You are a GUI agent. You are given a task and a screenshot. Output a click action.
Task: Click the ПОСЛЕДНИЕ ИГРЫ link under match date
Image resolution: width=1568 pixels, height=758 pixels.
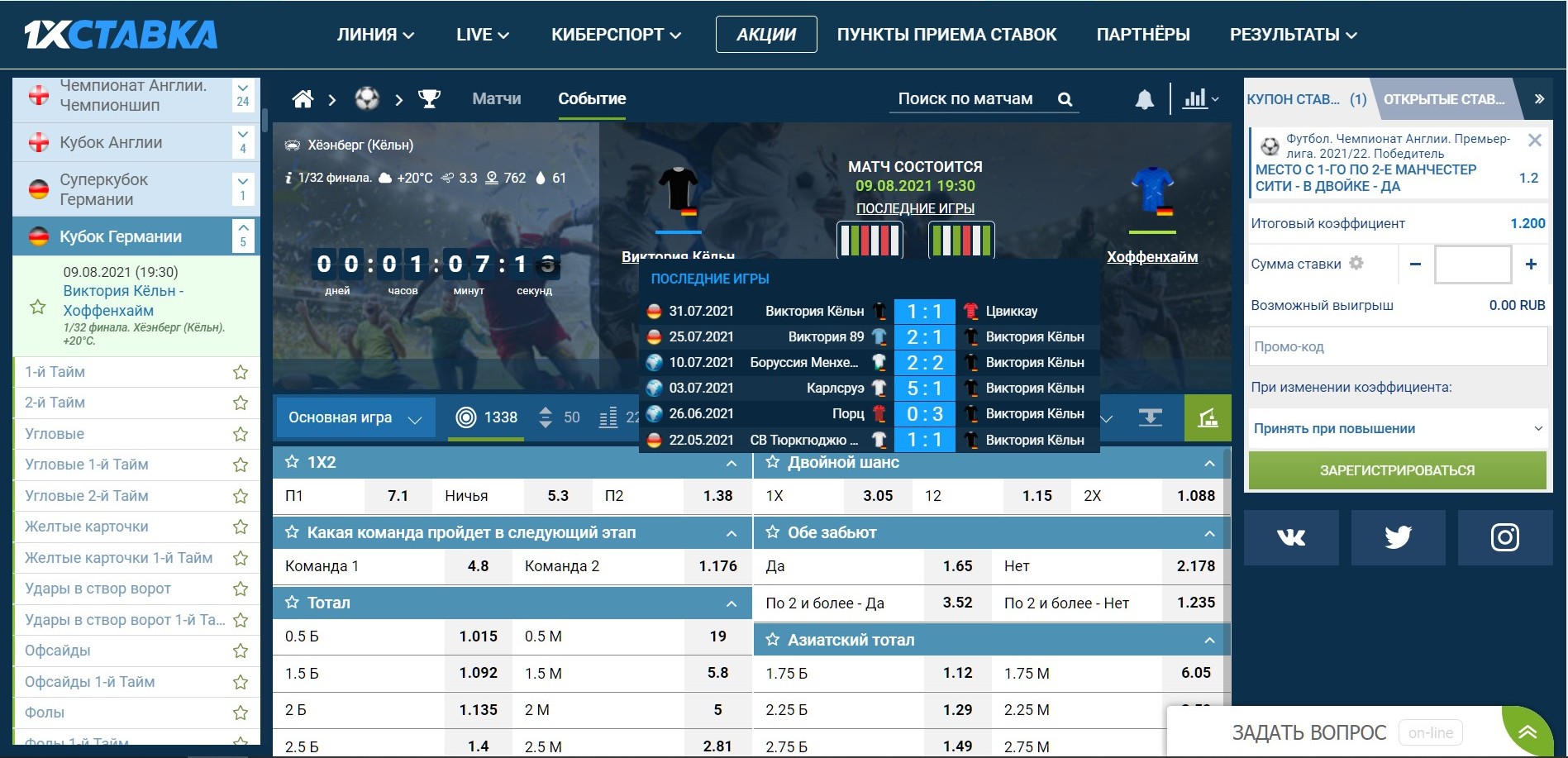[915, 208]
